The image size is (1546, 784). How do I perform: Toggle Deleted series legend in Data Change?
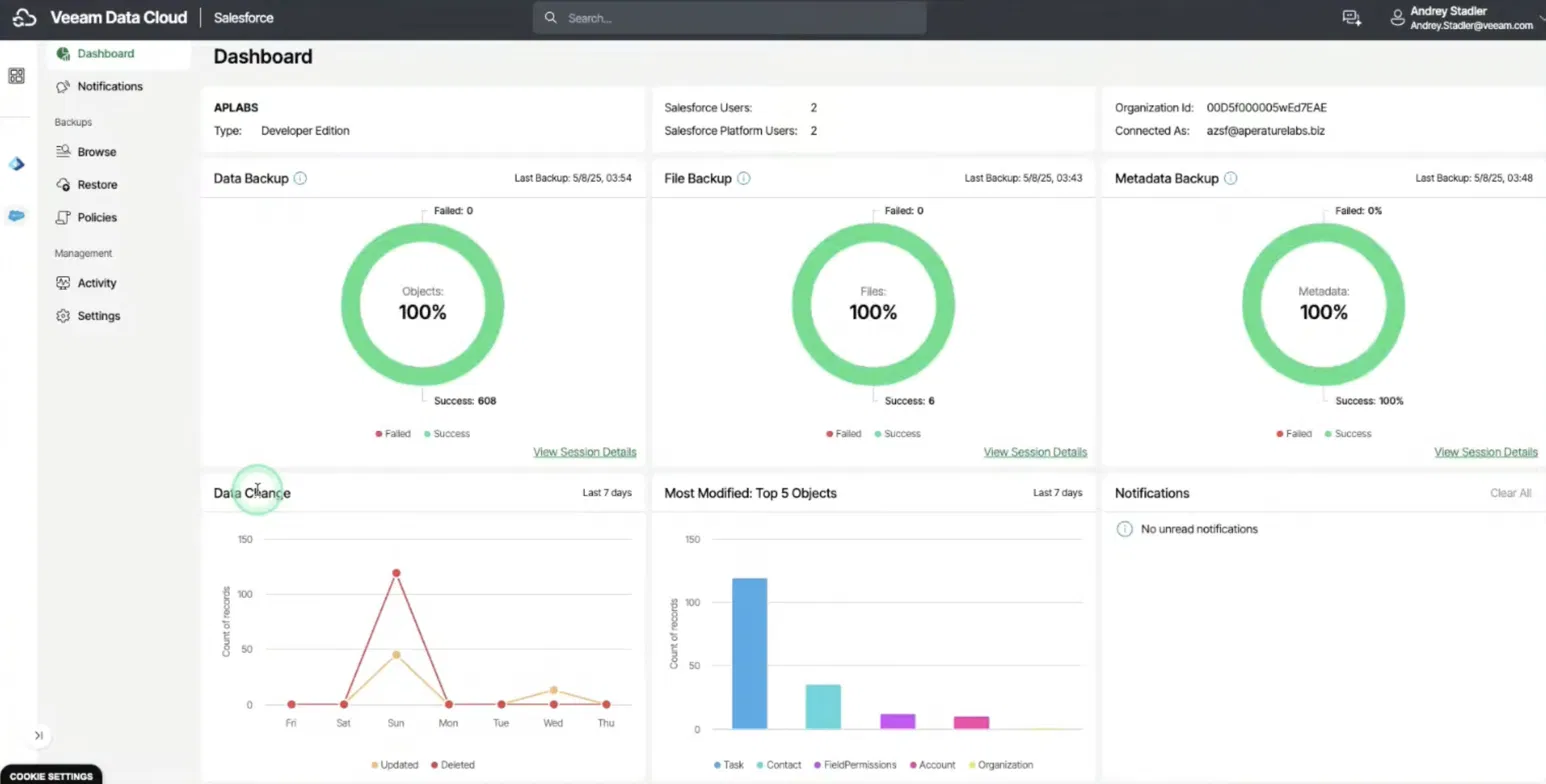pyautogui.click(x=453, y=765)
